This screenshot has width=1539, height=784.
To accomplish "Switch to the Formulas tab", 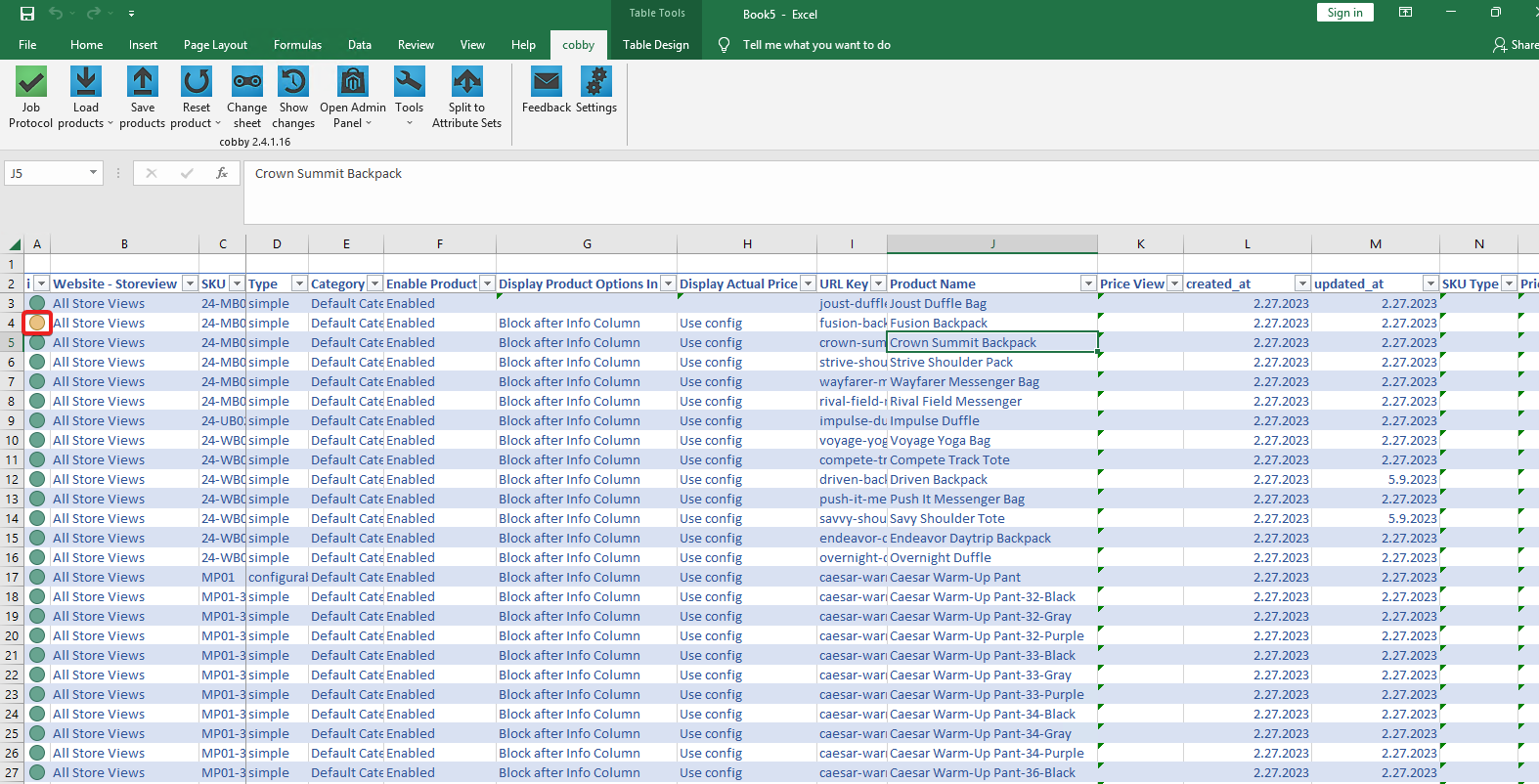I will pyautogui.click(x=297, y=45).
